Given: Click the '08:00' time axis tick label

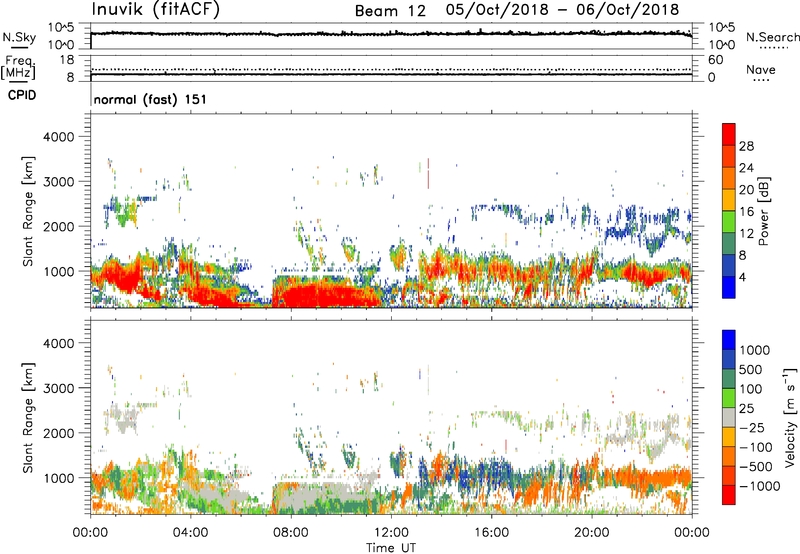Looking at the screenshot, I should pyautogui.click(x=291, y=533).
